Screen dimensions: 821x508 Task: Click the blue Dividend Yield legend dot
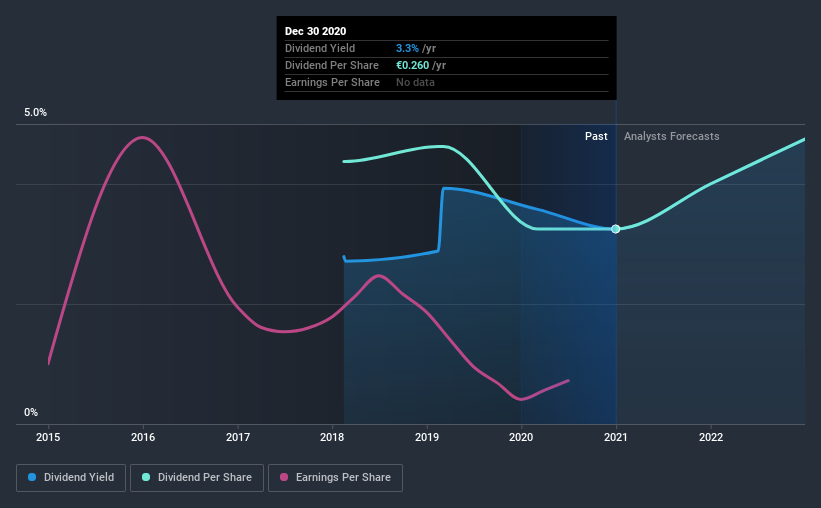[x=32, y=477]
